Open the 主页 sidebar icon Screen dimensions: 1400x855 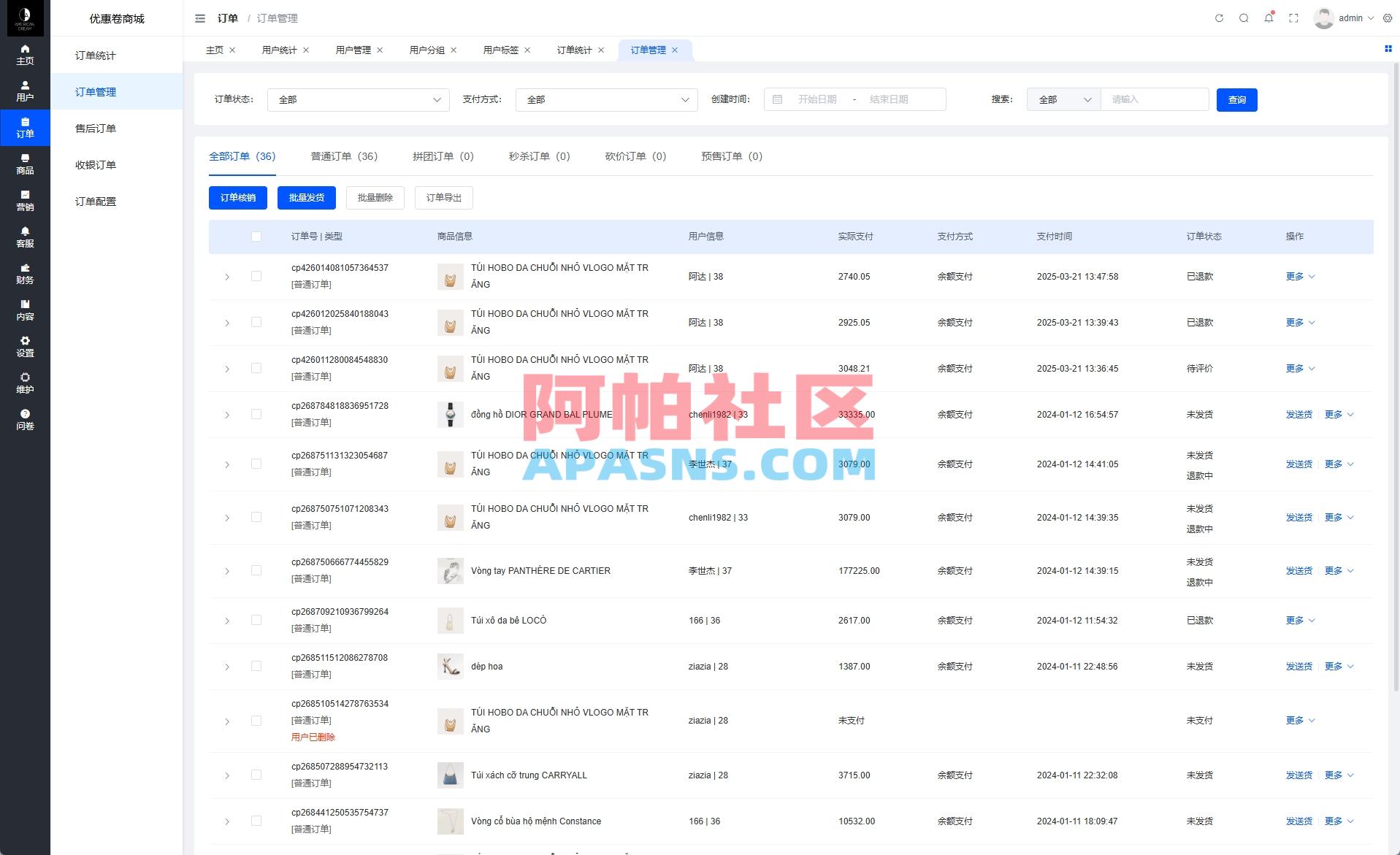(x=25, y=54)
